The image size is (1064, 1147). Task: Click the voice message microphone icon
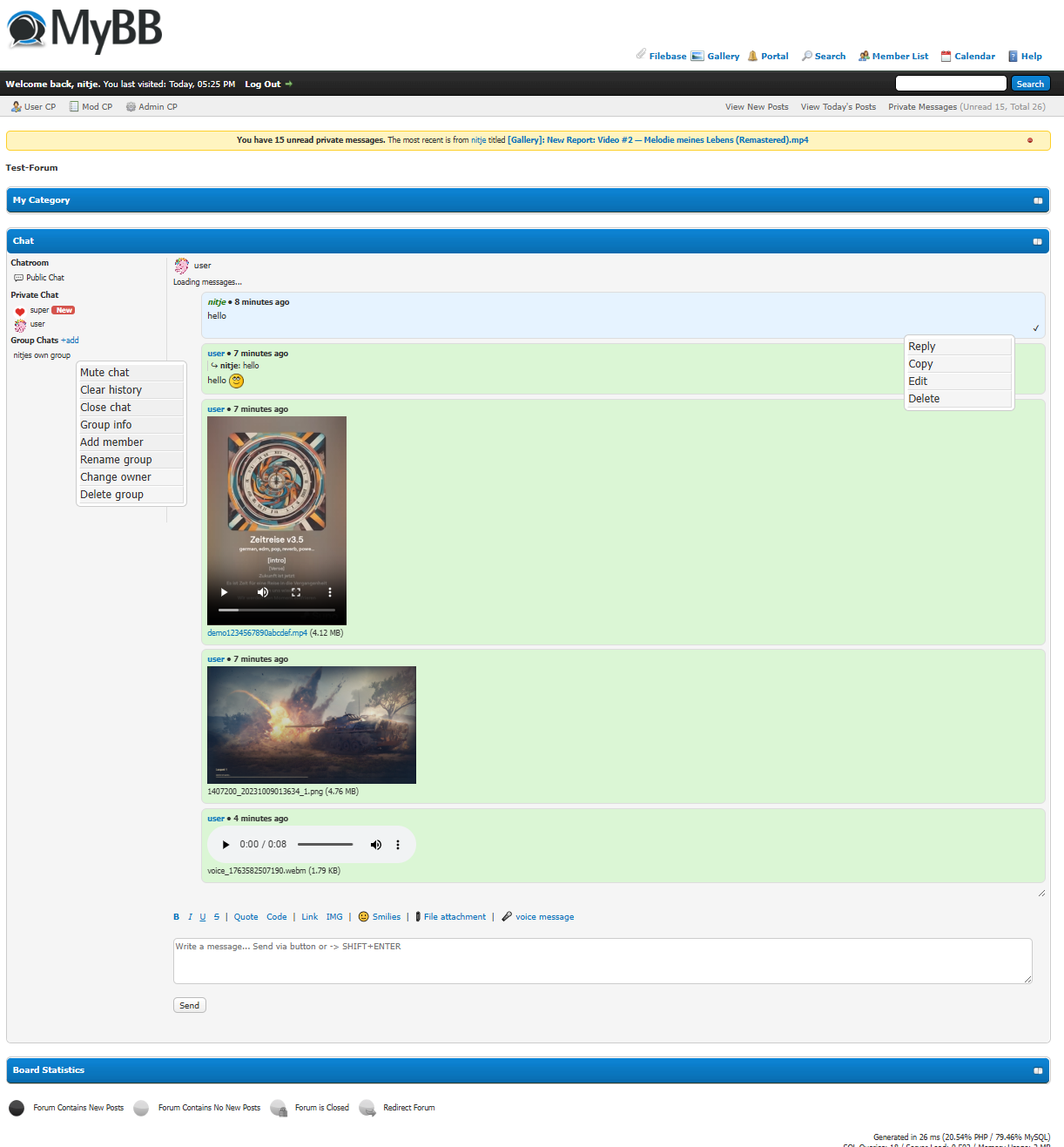507,917
